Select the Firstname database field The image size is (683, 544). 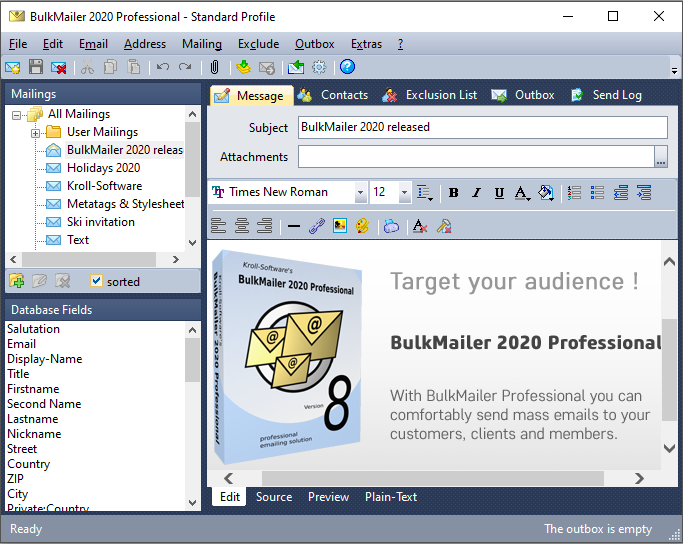pyautogui.click(x=33, y=389)
